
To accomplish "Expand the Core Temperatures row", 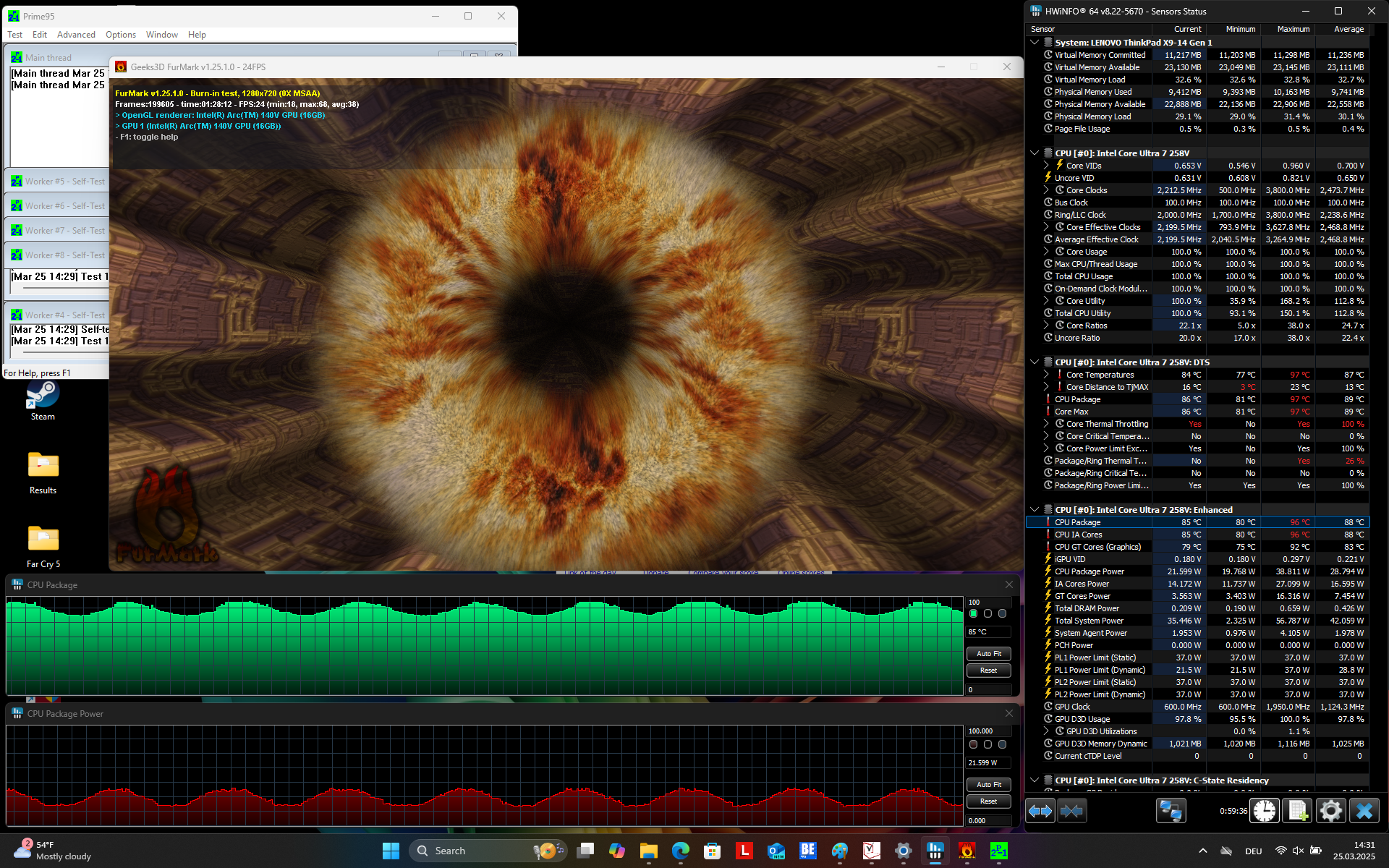I will pyautogui.click(x=1046, y=375).
